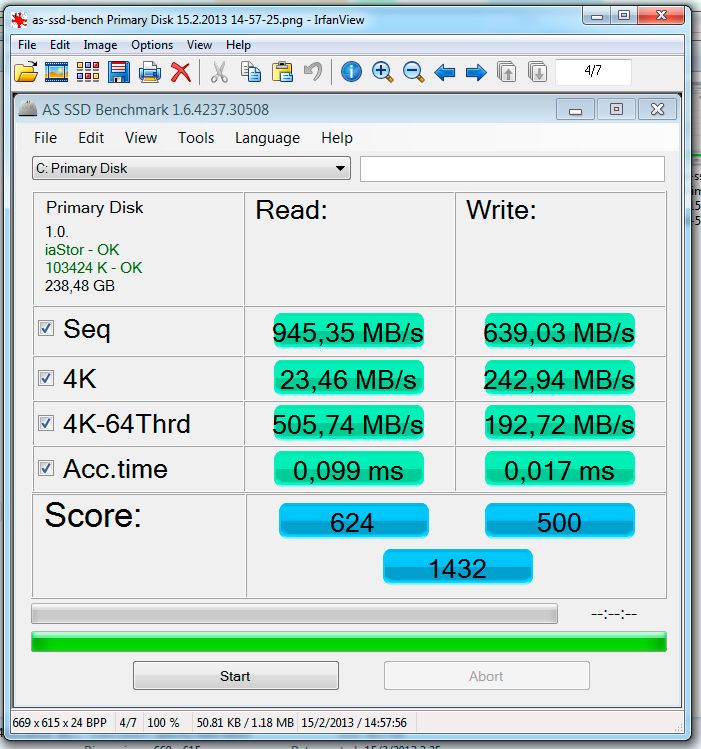This screenshot has width=701, height=749.
Task: Open file with IrfanView folder icon
Action: tap(26, 72)
